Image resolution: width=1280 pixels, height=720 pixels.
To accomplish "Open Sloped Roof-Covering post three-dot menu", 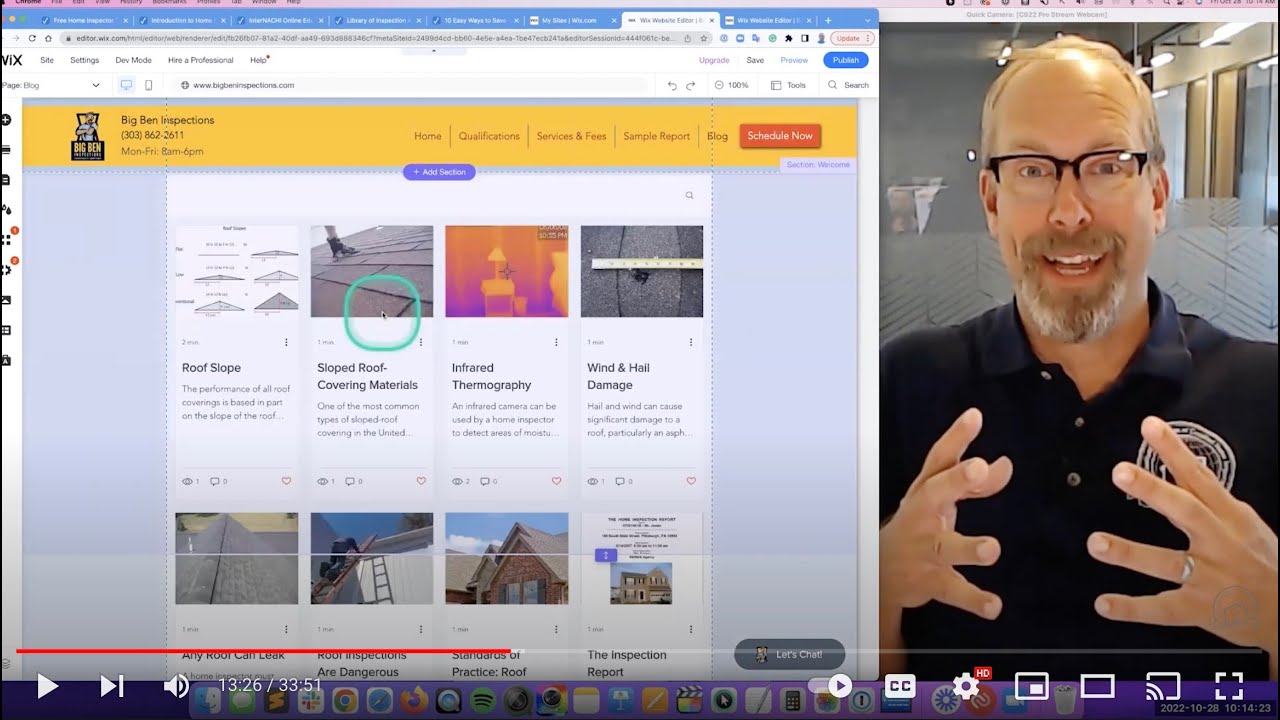I will 421,342.
